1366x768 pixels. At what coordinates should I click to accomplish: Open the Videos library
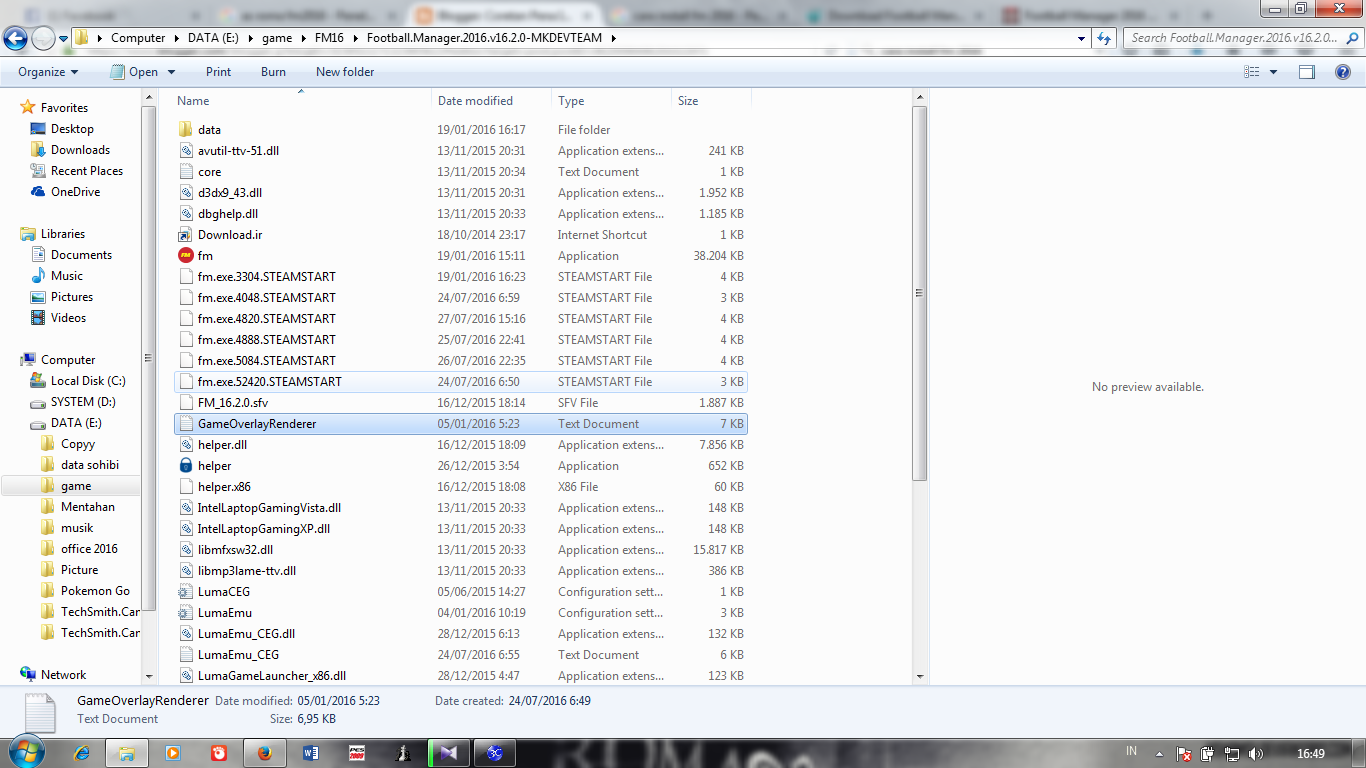[x=69, y=318]
